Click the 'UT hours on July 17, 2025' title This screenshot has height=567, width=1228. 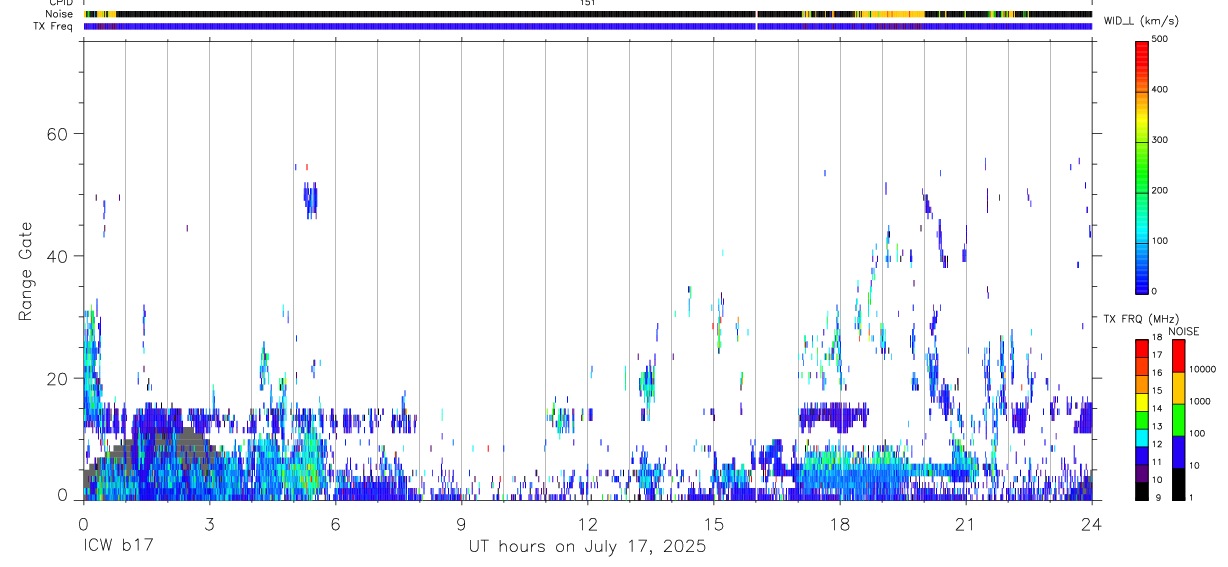pyautogui.click(x=587, y=547)
